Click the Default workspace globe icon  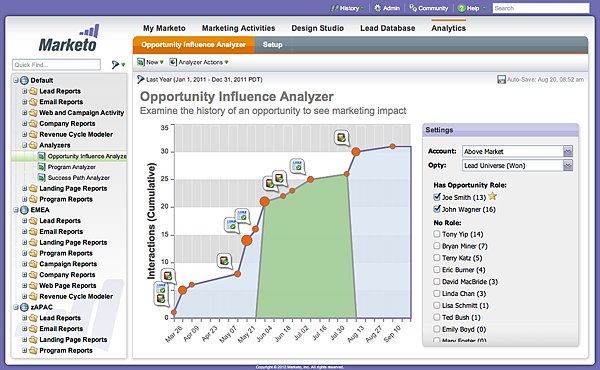coord(24,80)
